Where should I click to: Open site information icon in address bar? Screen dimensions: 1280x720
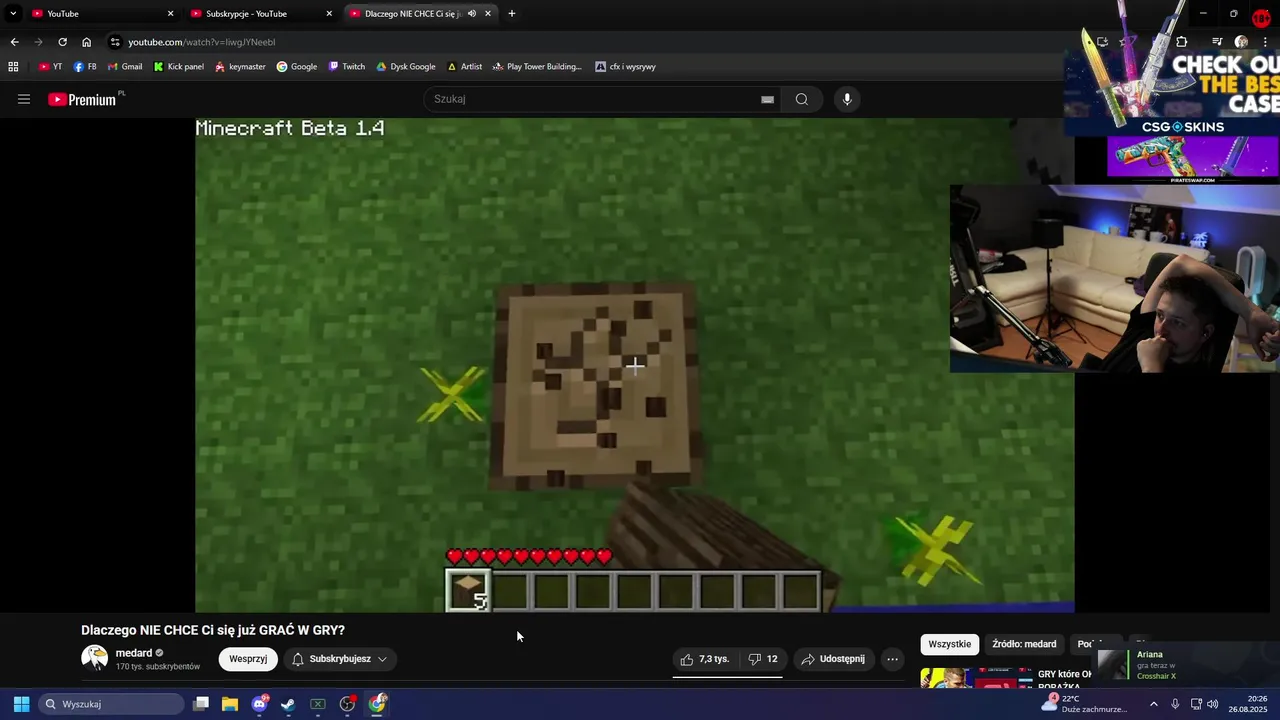pyautogui.click(x=115, y=42)
